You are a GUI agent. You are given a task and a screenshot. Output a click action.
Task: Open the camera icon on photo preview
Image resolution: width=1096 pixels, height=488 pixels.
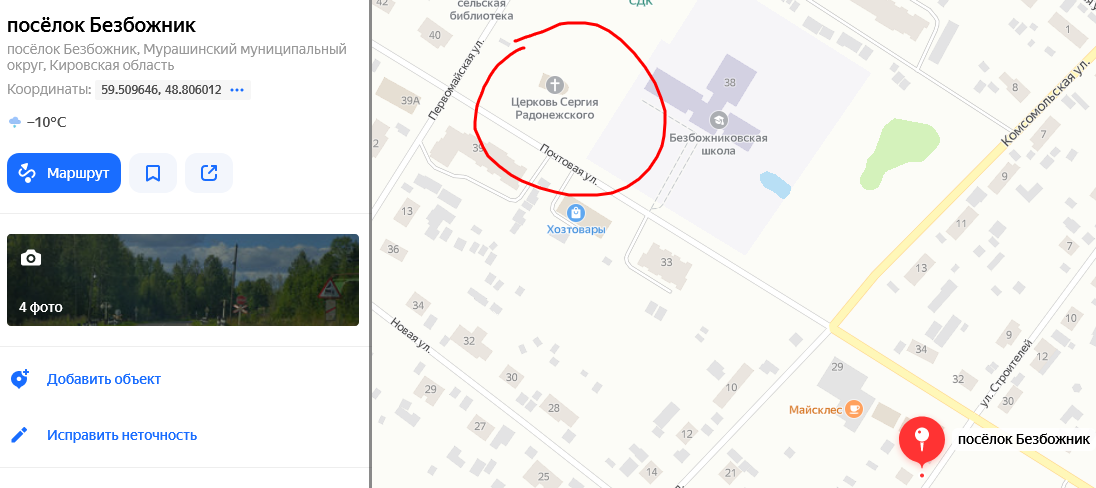click(31, 259)
